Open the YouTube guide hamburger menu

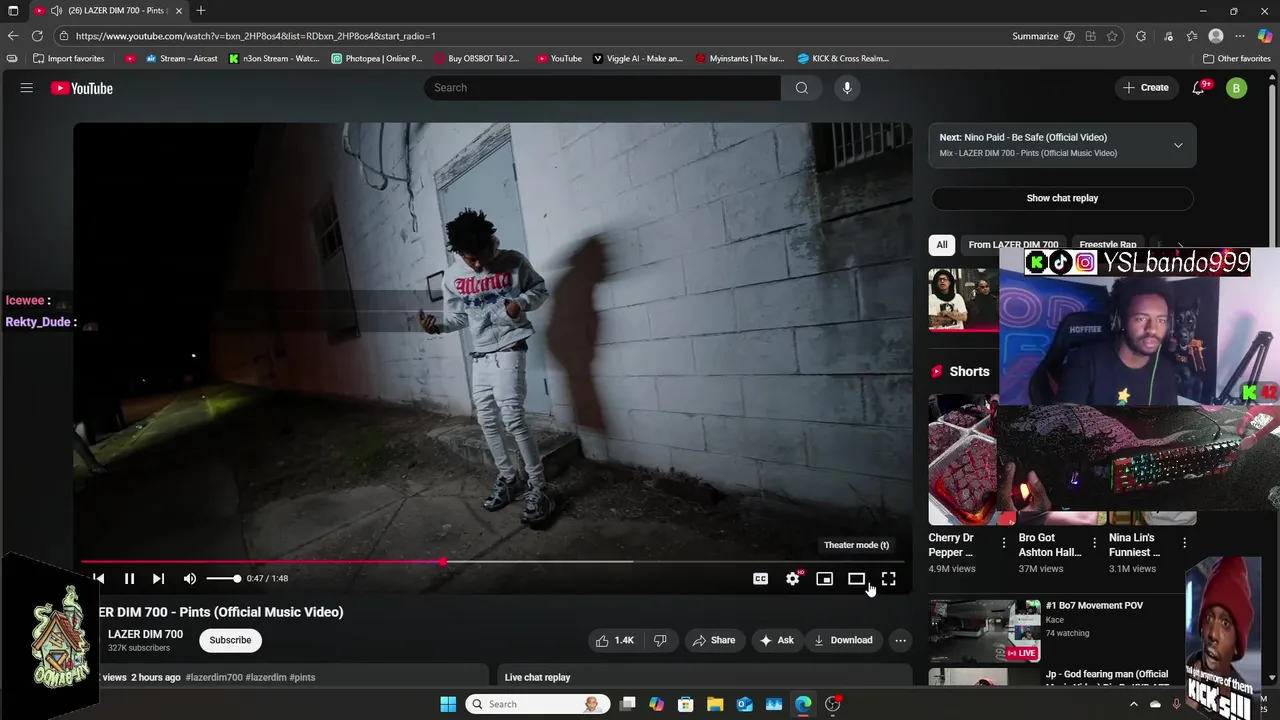27,88
